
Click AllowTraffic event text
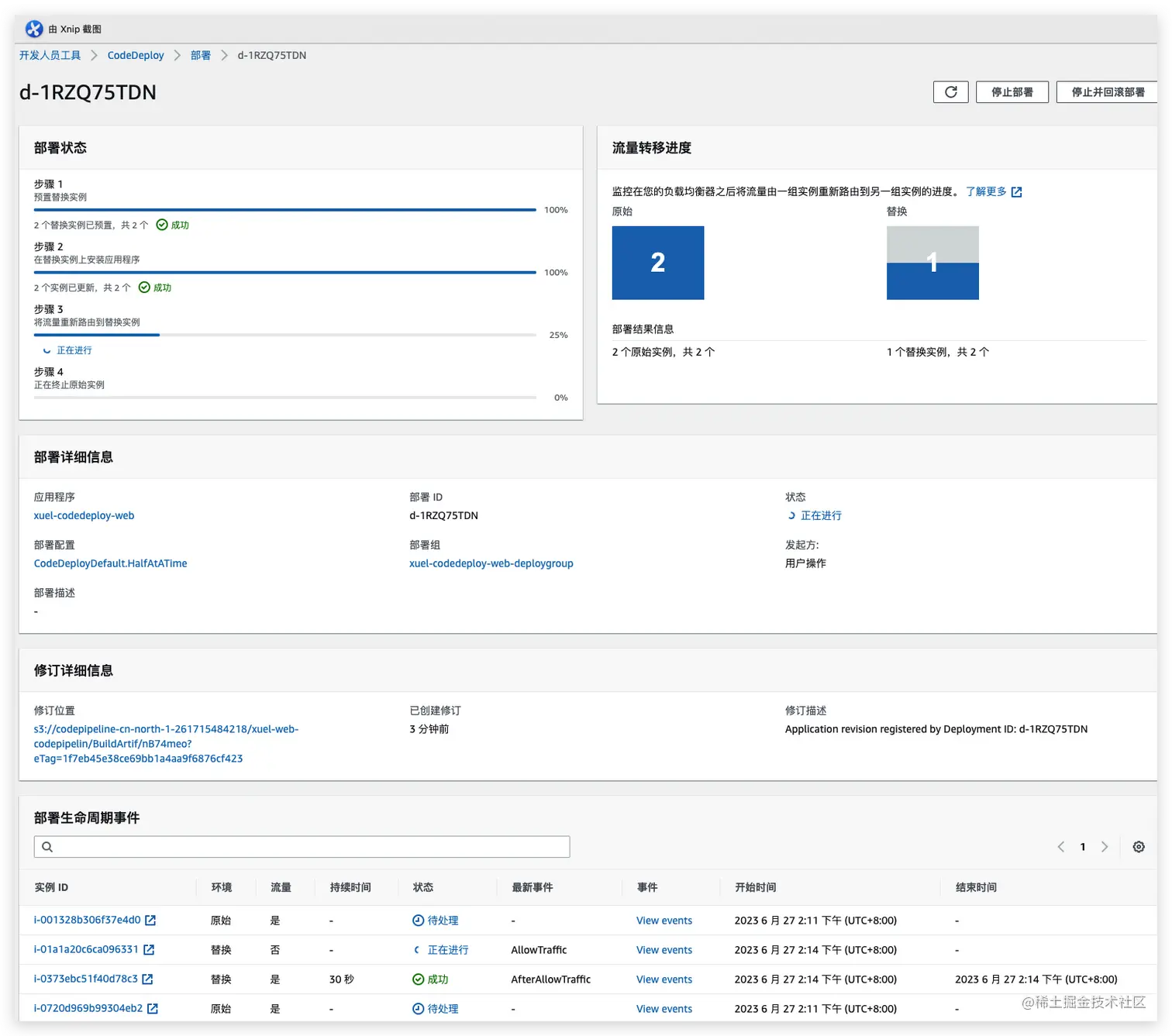click(x=539, y=951)
